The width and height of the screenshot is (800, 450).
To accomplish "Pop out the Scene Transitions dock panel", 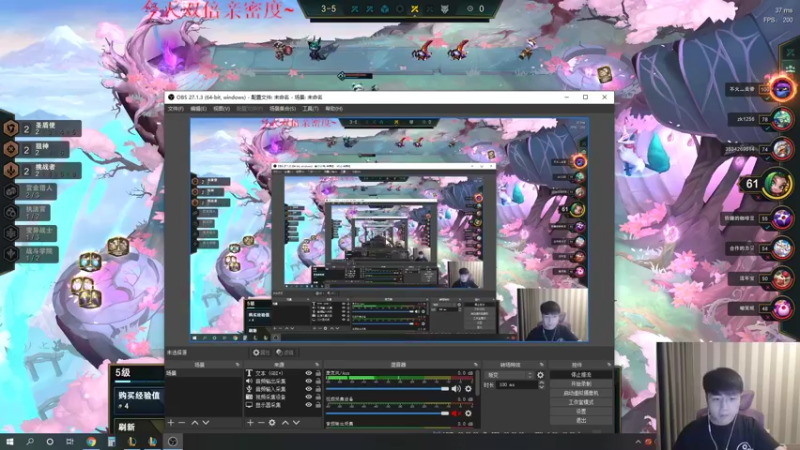I will click(541, 365).
